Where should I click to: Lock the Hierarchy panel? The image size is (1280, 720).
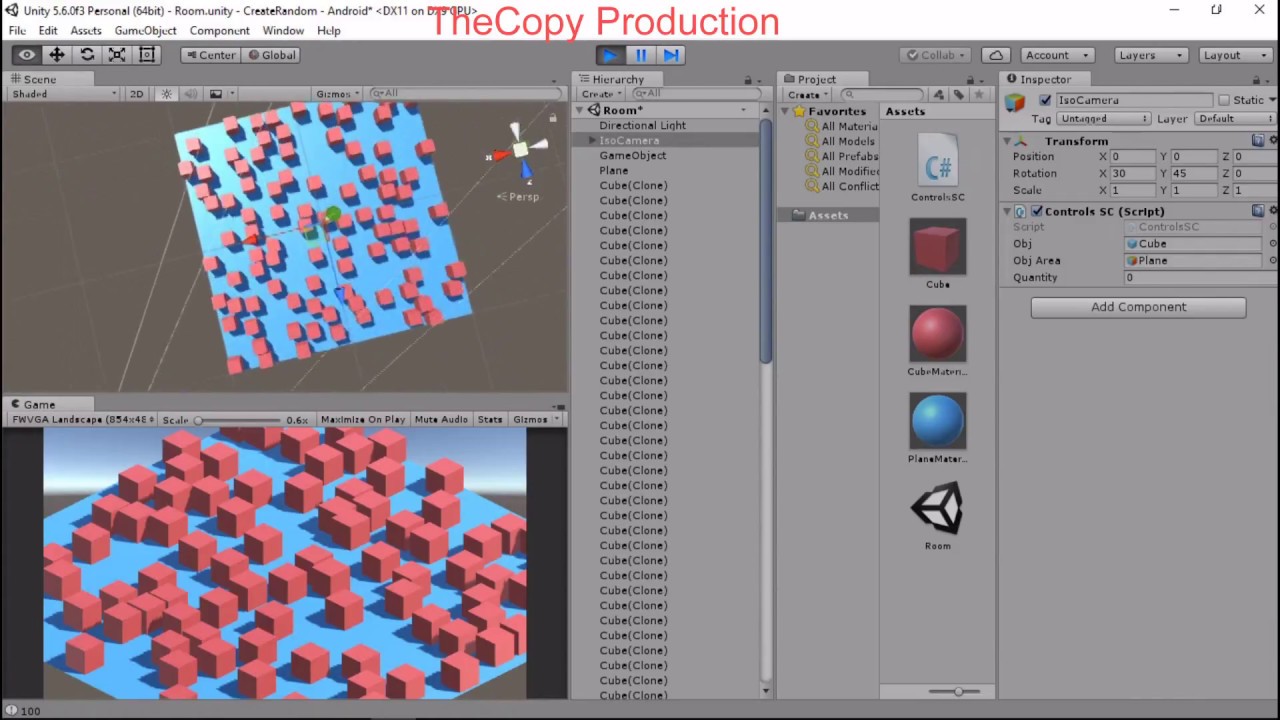[747, 79]
